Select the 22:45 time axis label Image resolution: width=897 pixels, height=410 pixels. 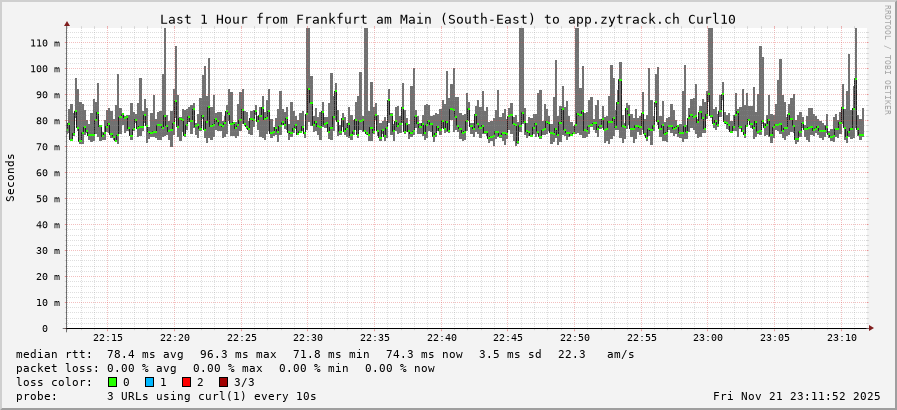click(x=508, y=338)
